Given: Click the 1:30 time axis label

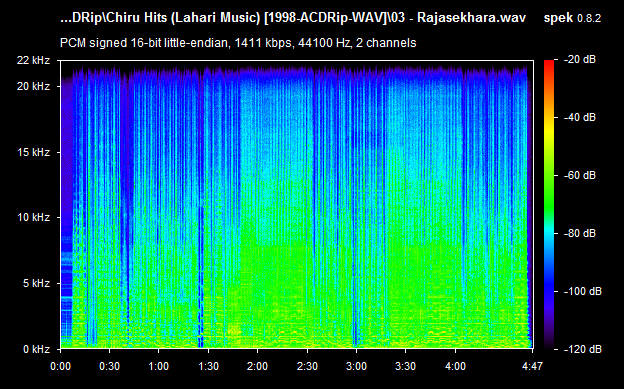Looking at the screenshot, I should coord(208,366).
